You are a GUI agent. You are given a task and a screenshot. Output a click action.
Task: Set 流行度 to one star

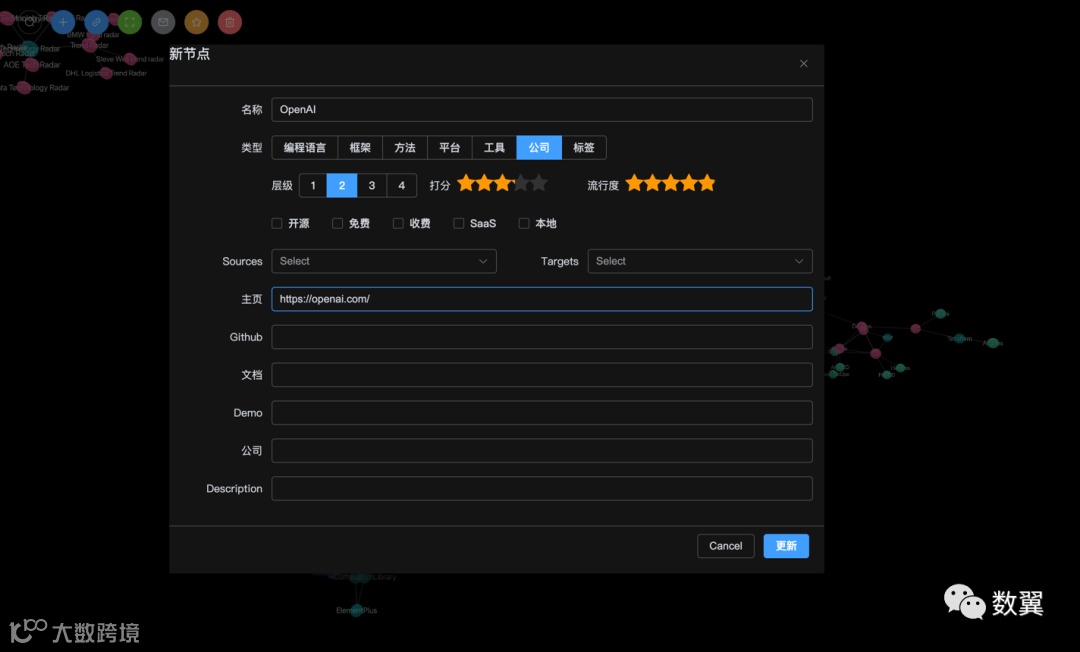[x=634, y=183]
